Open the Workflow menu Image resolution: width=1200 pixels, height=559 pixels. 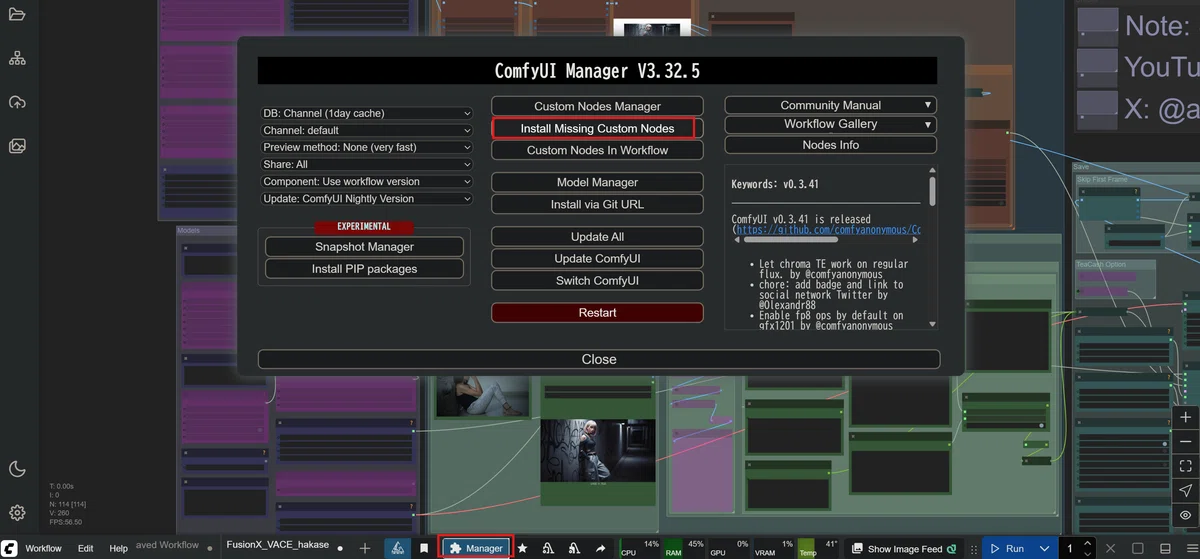[43, 548]
